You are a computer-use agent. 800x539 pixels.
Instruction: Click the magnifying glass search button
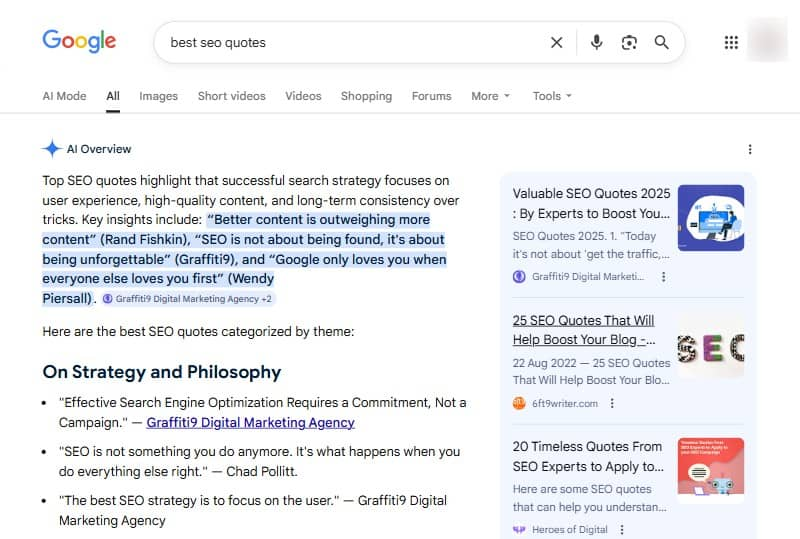click(x=661, y=42)
